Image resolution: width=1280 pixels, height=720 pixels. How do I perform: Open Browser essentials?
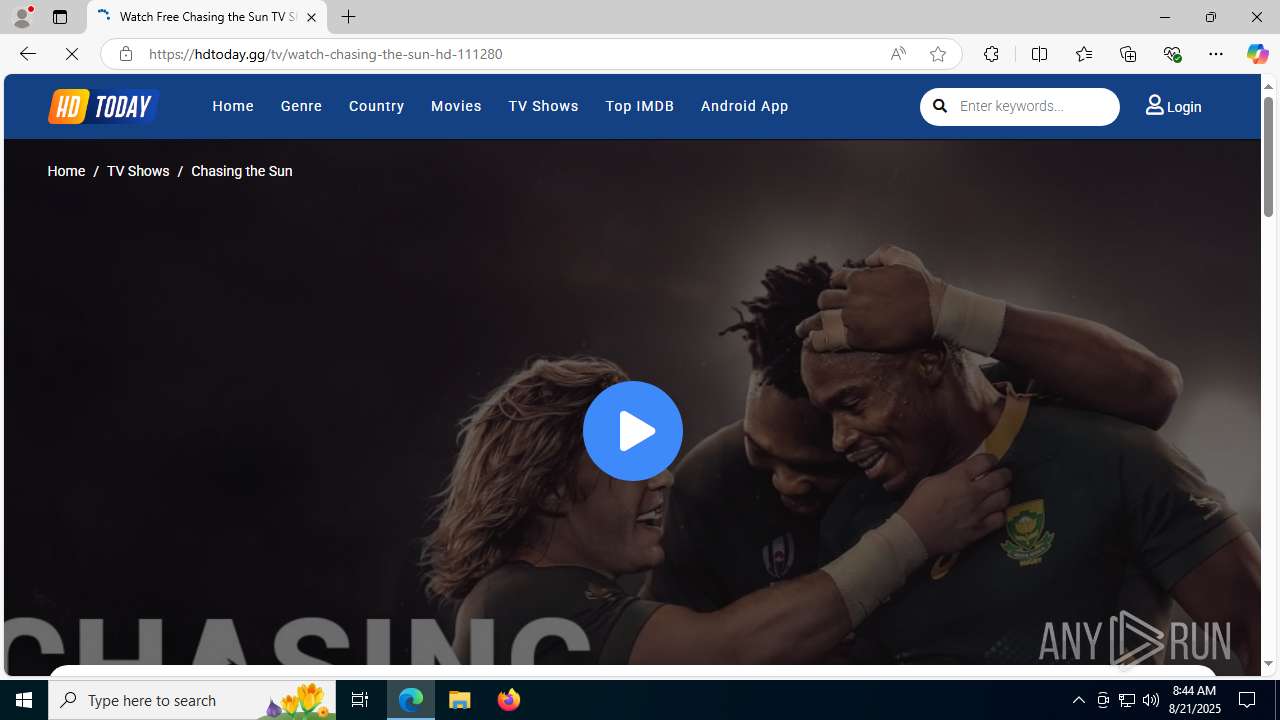pos(1172,54)
